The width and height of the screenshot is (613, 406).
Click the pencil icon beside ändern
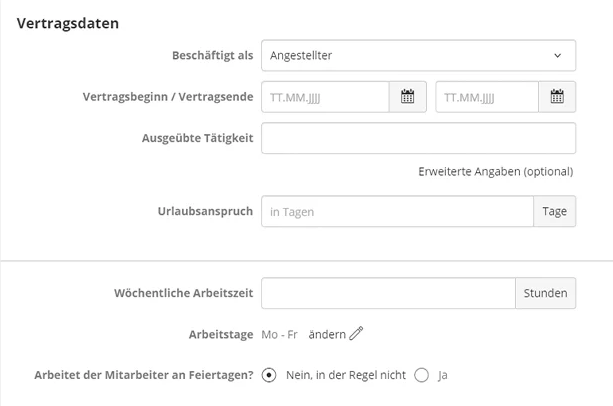coord(356,334)
